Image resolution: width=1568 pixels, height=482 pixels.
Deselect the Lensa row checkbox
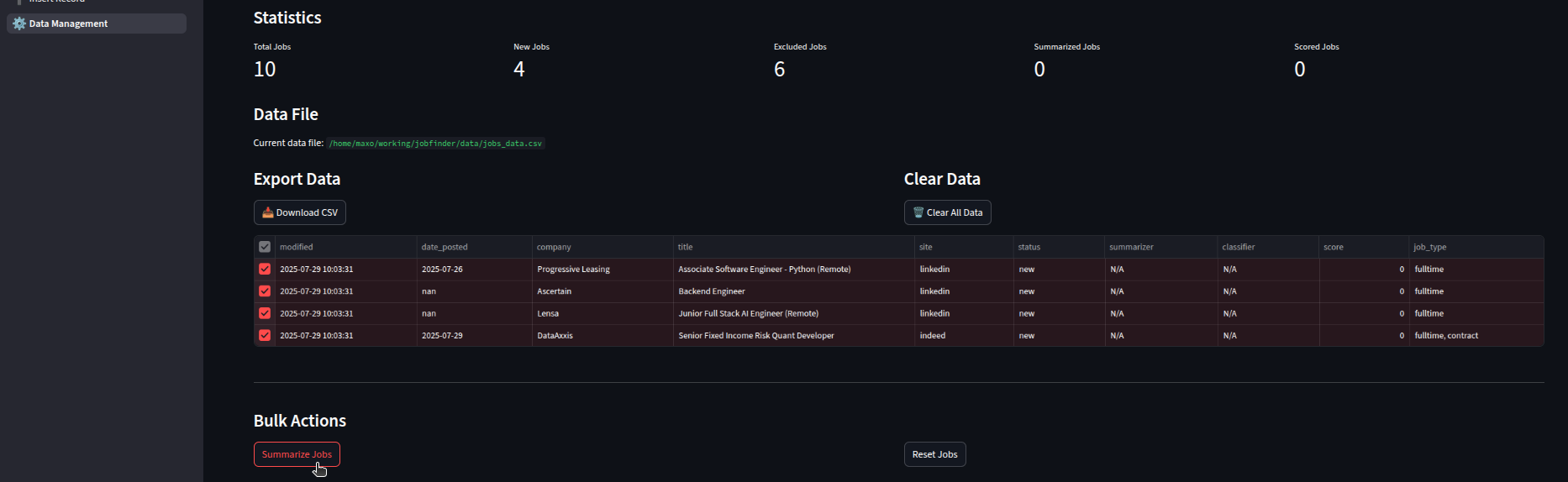click(265, 313)
